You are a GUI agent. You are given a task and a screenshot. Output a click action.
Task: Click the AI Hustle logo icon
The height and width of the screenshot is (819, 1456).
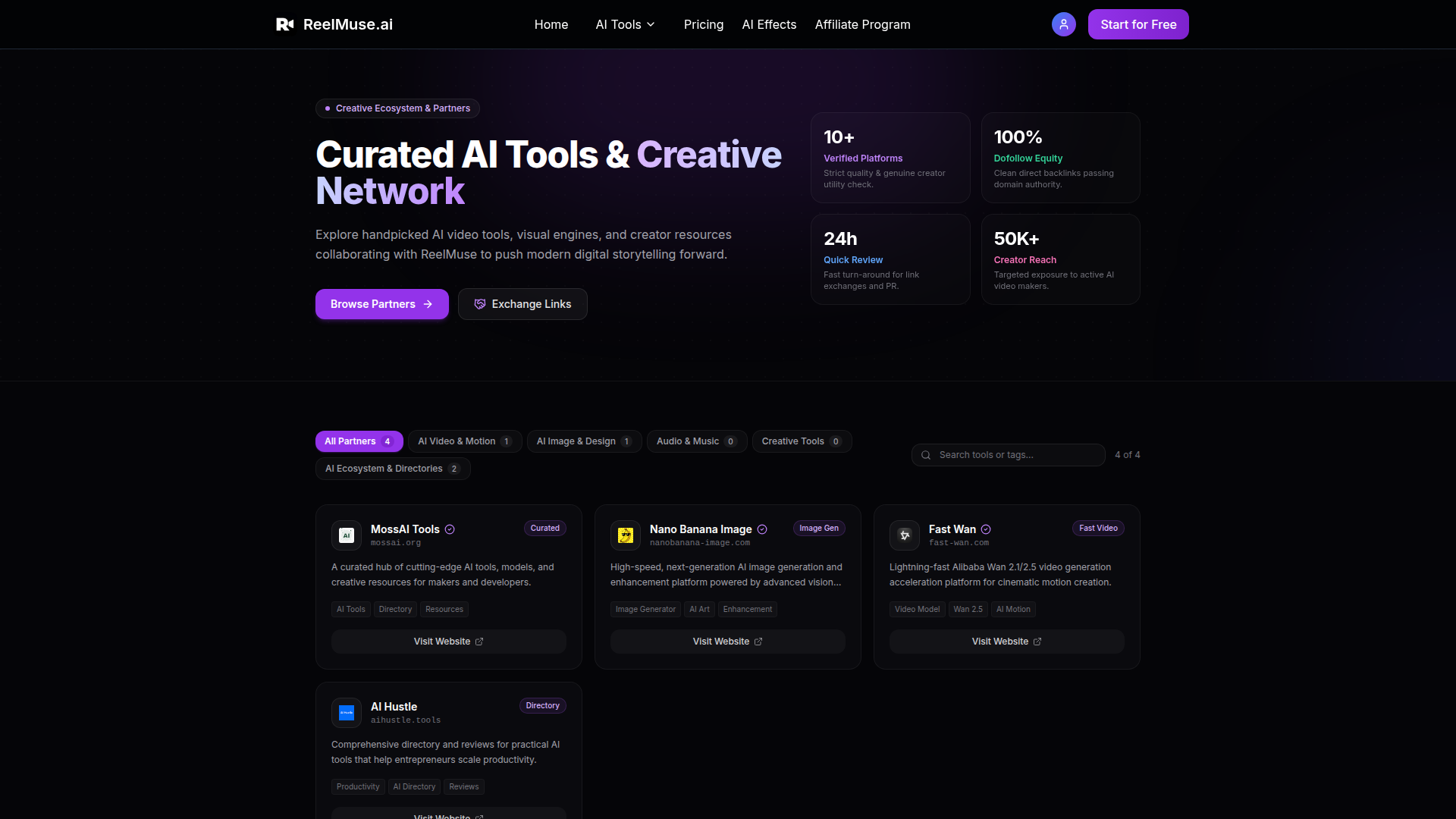347,713
